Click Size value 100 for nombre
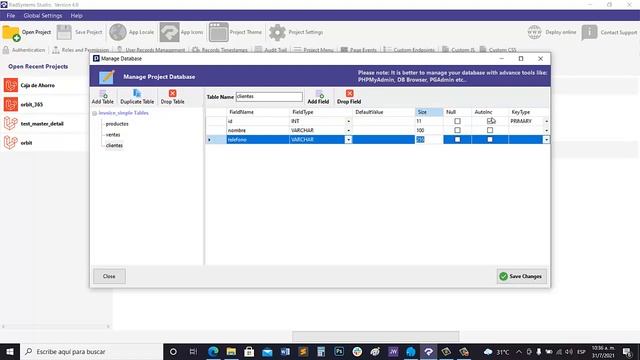 point(429,130)
